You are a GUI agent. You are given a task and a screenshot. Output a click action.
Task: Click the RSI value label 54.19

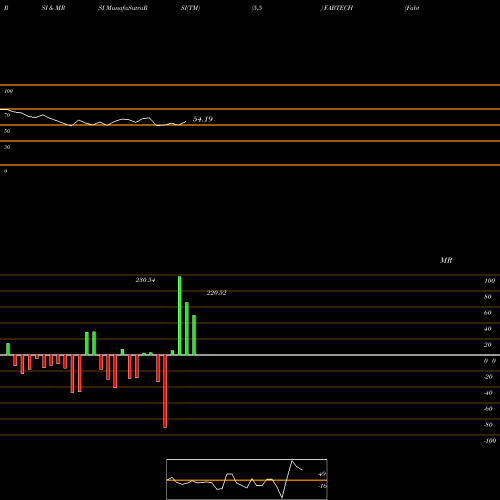(203, 119)
